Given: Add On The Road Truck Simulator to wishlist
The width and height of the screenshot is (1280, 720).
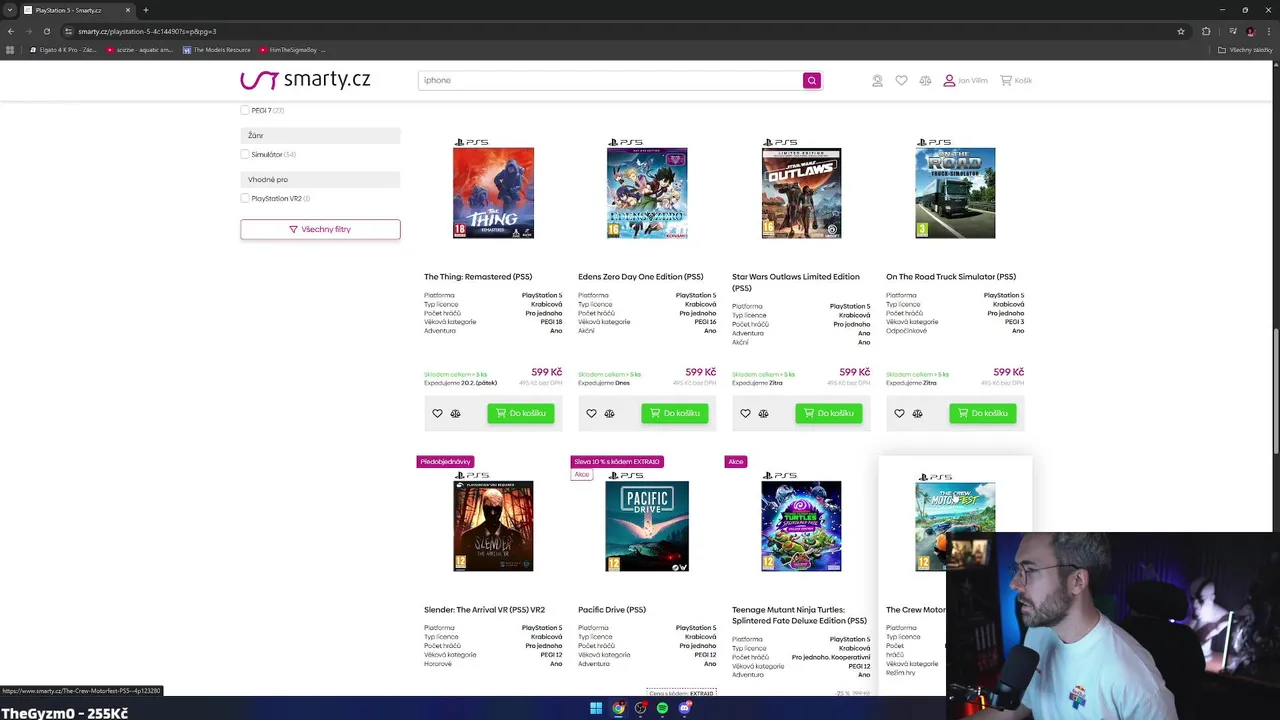Looking at the screenshot, I should pos(899,413).
